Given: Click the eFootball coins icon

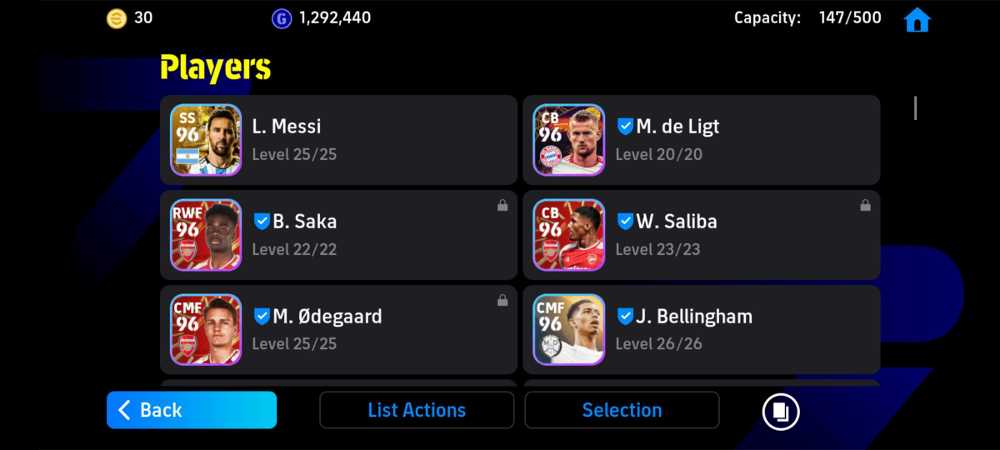Looking at the screenshot, I should pyautogui.click(x=116, y=18).
